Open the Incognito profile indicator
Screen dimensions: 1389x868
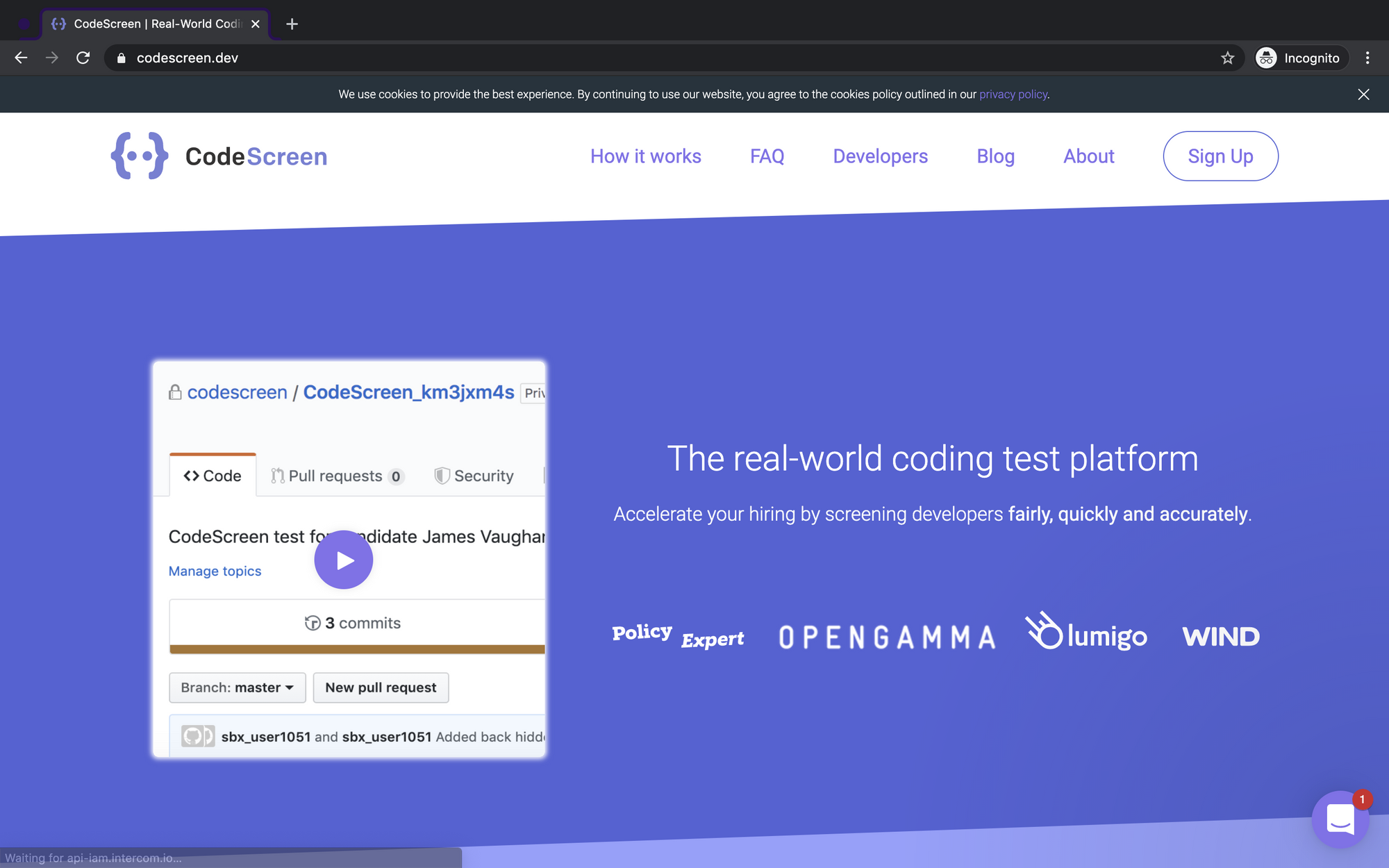[1300, 58]
